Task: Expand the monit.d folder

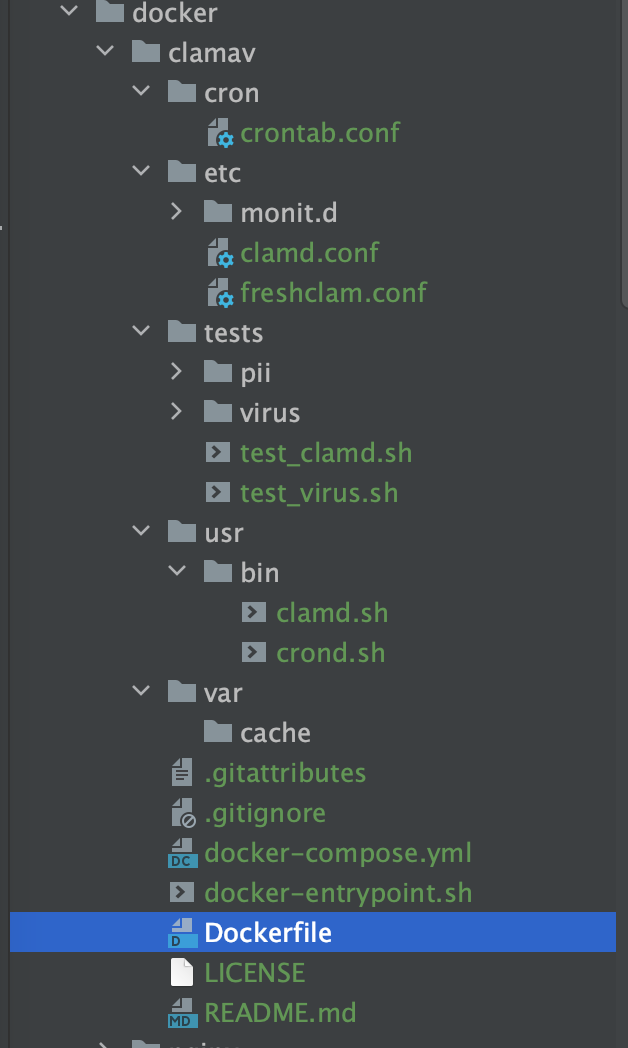Action: coord(177,212)
